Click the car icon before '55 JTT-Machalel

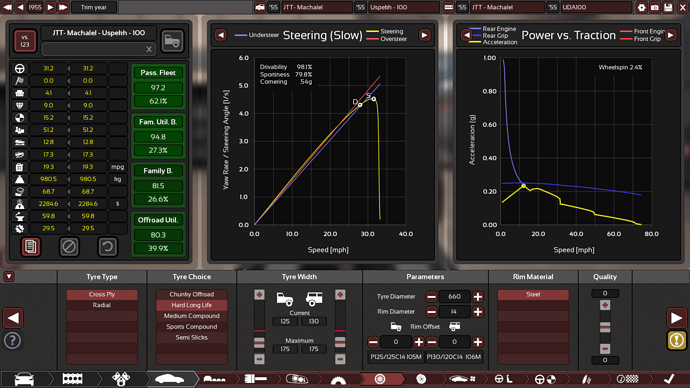coord(260,7)
